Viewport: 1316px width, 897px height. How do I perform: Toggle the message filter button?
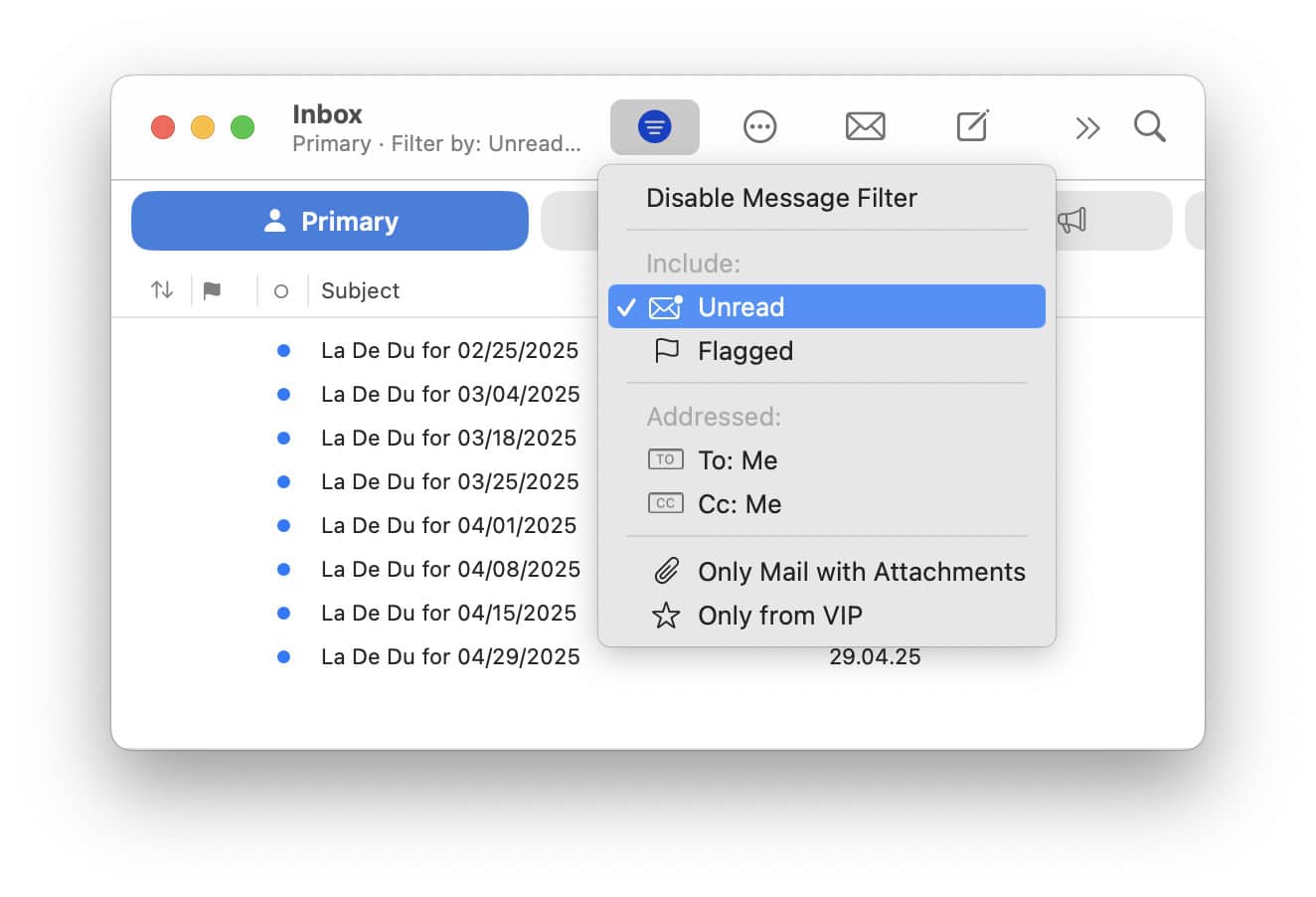(x=655, y=127)
